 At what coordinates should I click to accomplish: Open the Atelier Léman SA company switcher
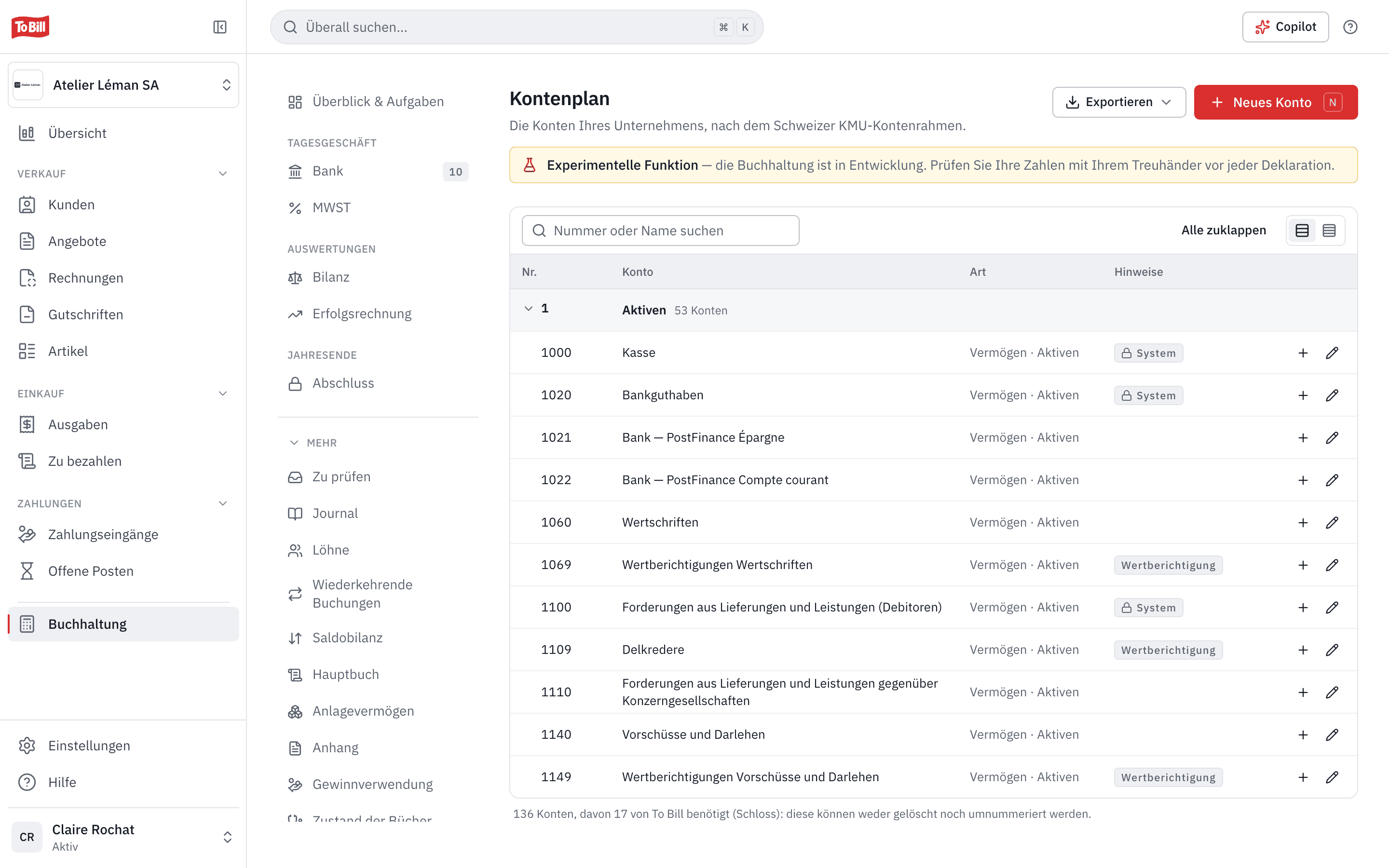pos(123,85)
